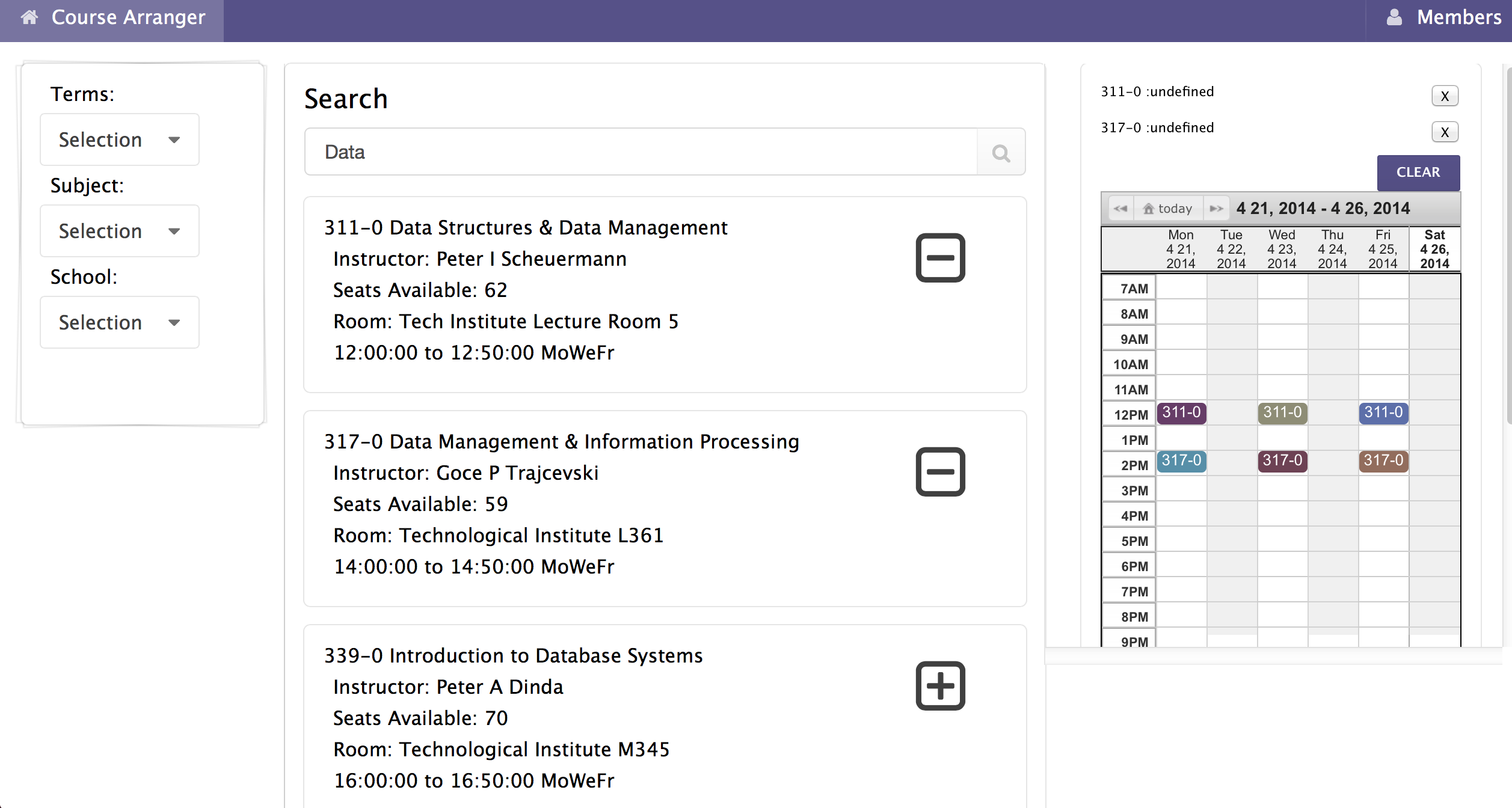The width and height of the screenshot is (1512, 808).
Task: Click the search magnifier icon
Action: (1001, 153)
